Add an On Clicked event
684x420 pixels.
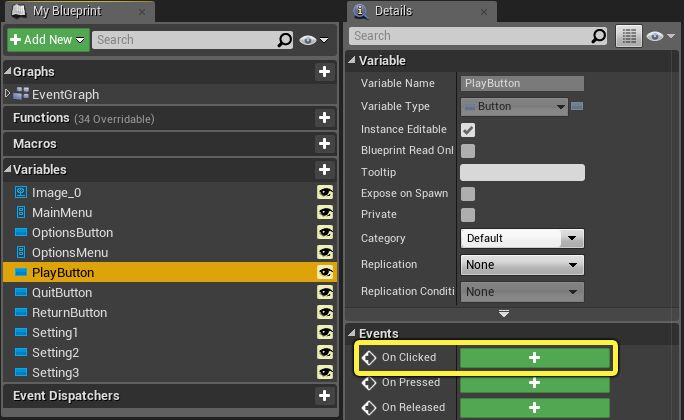(x=535, y=358)
